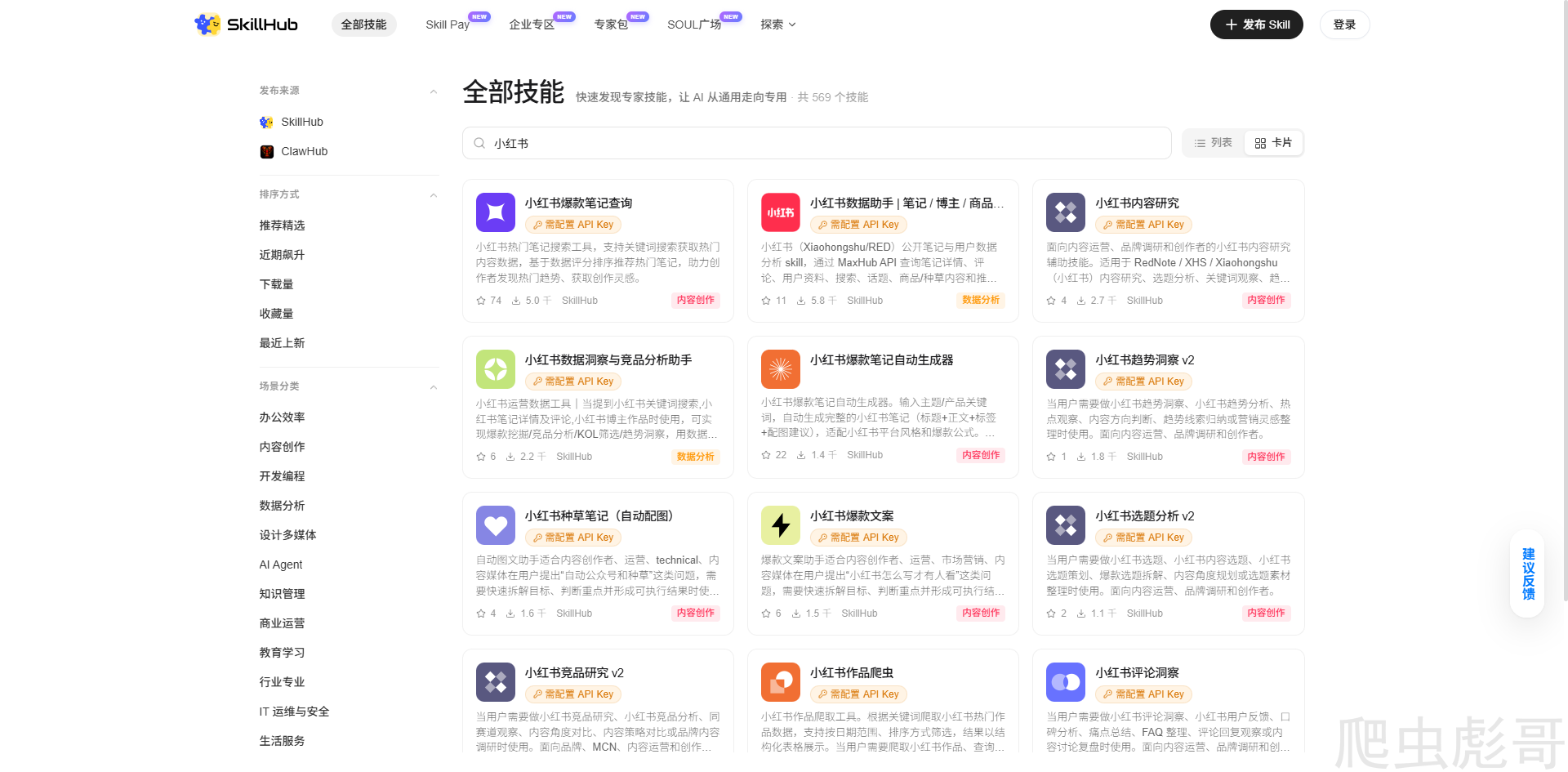Screen dimensions: 1568x772
Task: Click star icon on 小红书趋势洞察 v2 card
Action: [1051, 457]
